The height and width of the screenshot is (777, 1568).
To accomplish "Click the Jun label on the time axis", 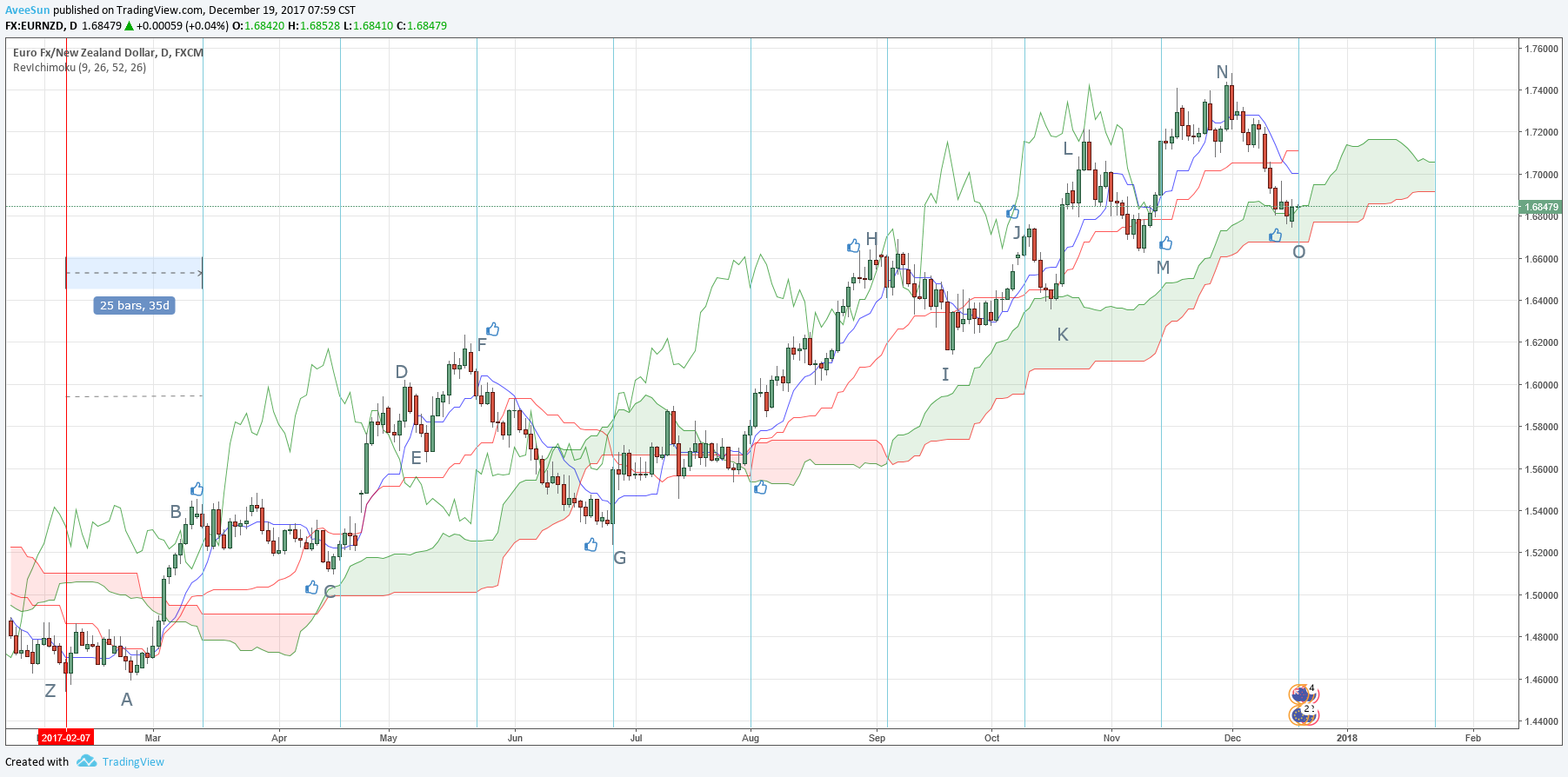I will point(516,738).
